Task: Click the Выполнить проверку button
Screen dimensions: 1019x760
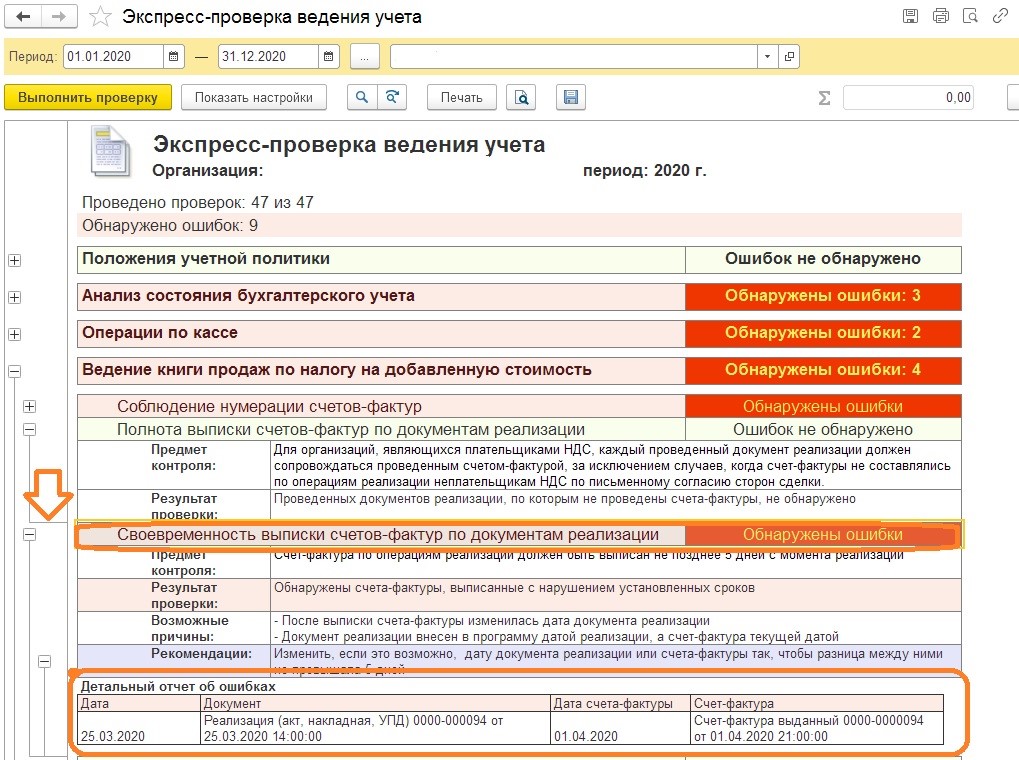Action: pyautogui.click(x=88, y=98)
